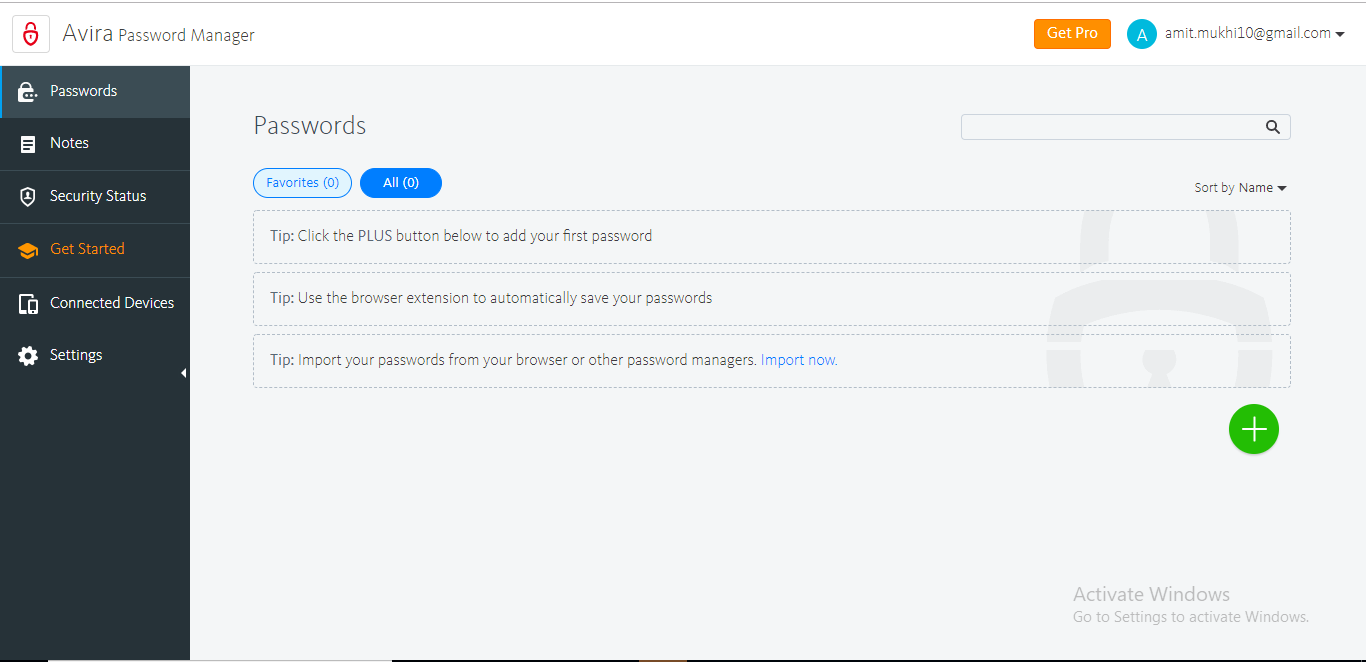Click the Get Started graduation cap icon
This screenshot has height=662, width=1366.
pyautogui.click(x=28, y=250)
